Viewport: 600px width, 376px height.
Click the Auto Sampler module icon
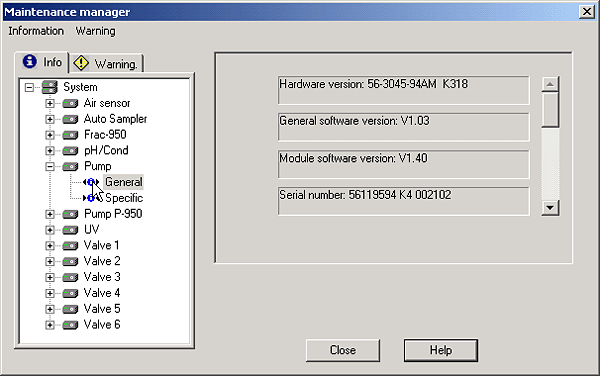click(x=70, y=119)
